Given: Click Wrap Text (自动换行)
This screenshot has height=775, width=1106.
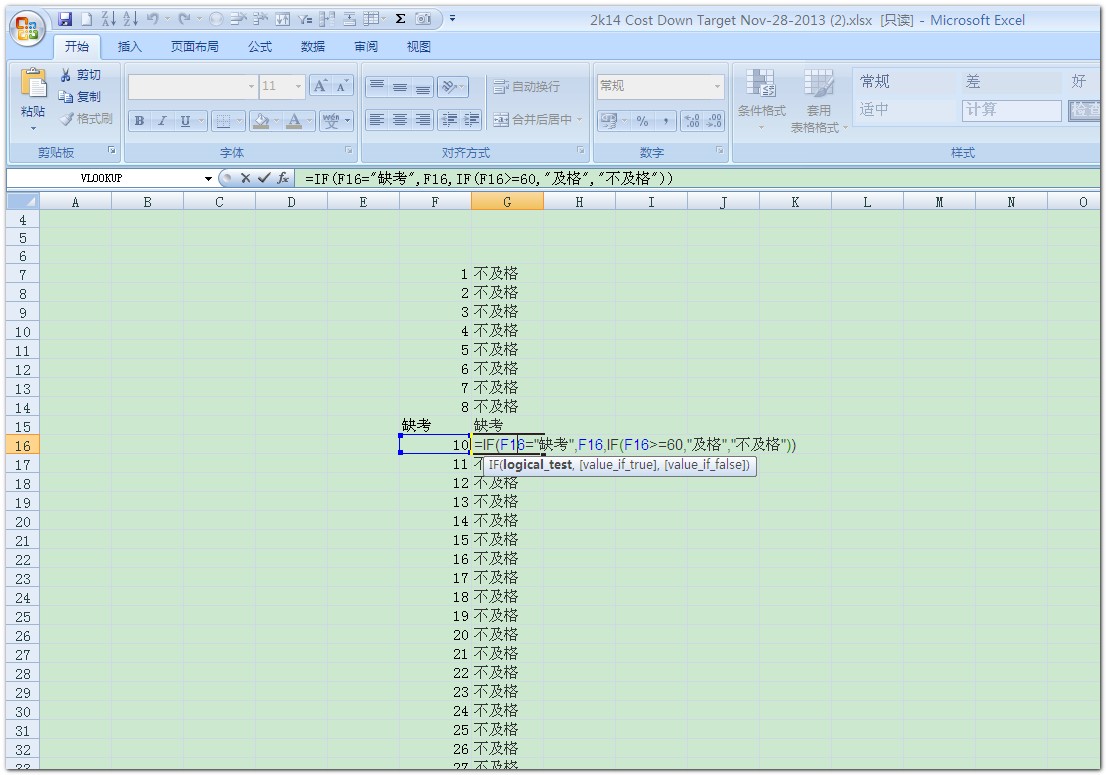Looking at the screenshot, I should tap(526, 86).
